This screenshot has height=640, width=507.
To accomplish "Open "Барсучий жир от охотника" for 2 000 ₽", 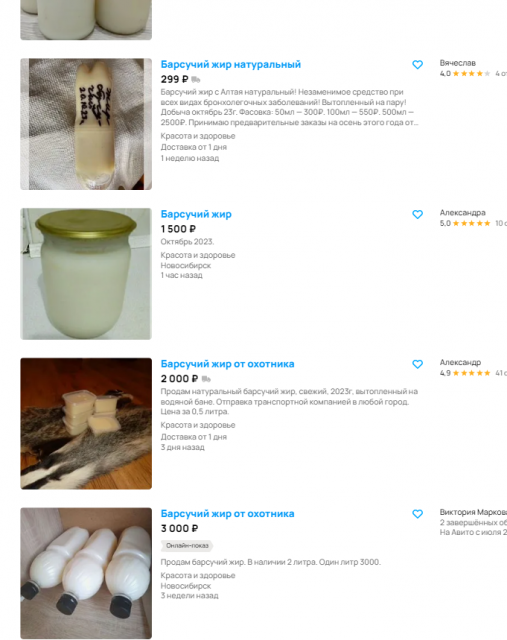I will 227,364.
